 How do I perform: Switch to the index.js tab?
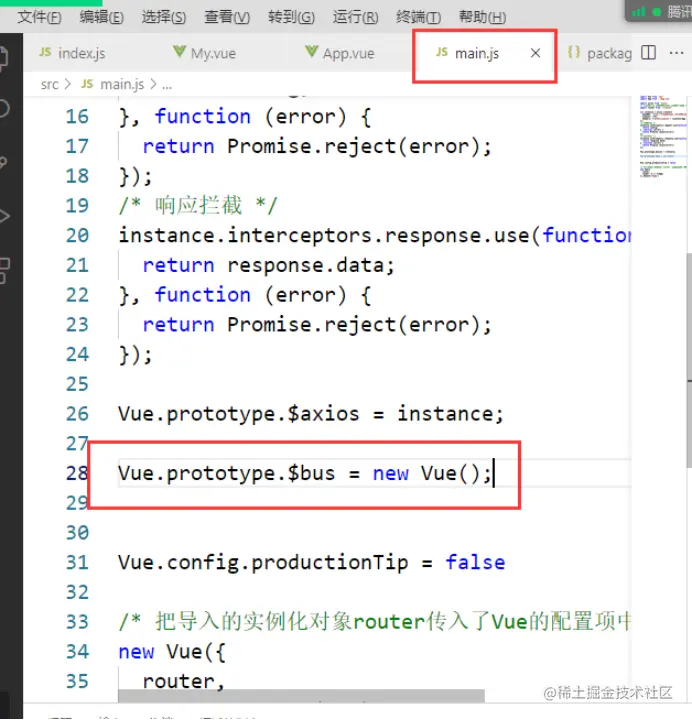(72, 53)
